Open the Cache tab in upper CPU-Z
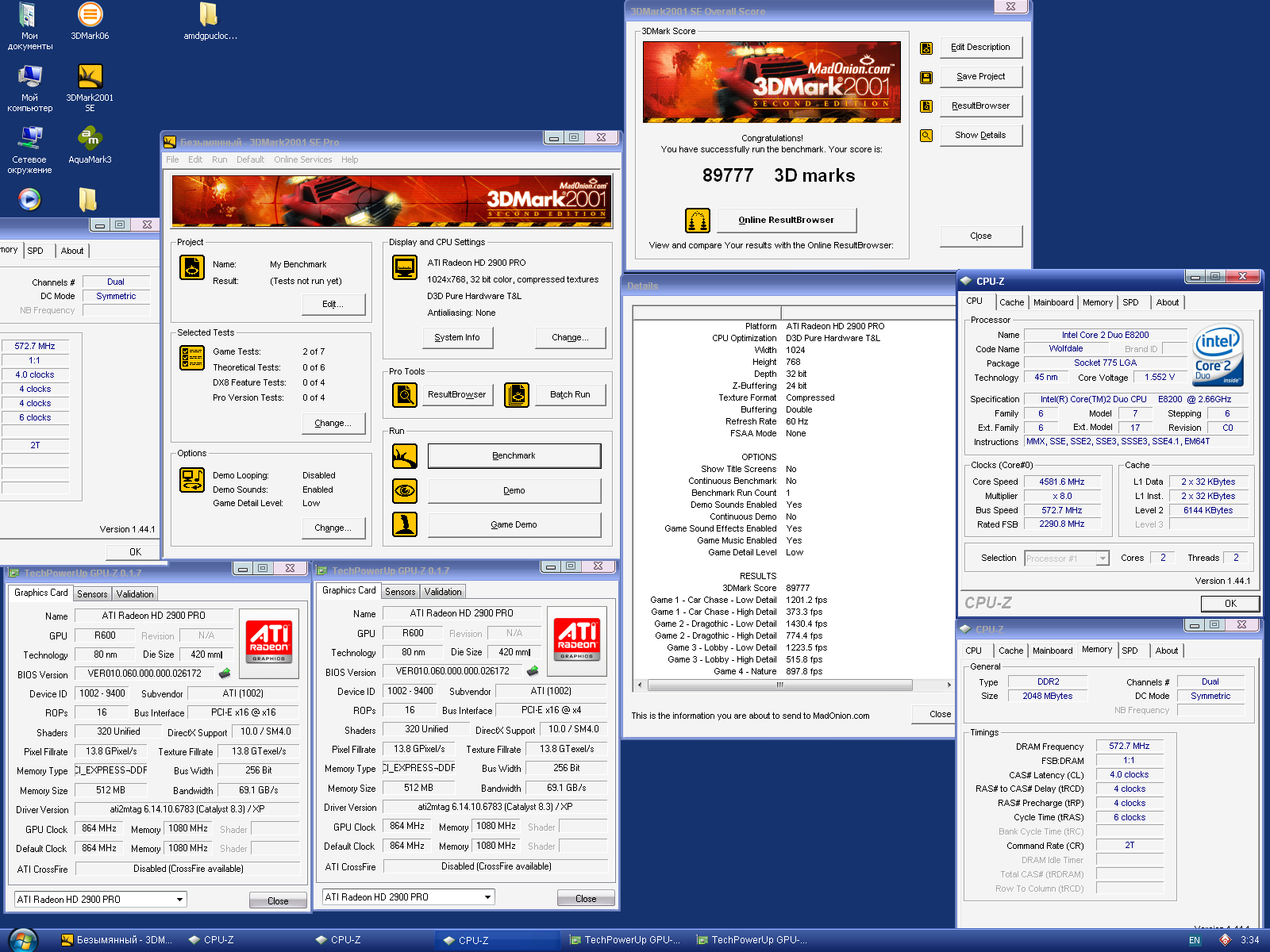Image resolution: width=1270 pixels, height=952 pixels. click(1012, 302)
